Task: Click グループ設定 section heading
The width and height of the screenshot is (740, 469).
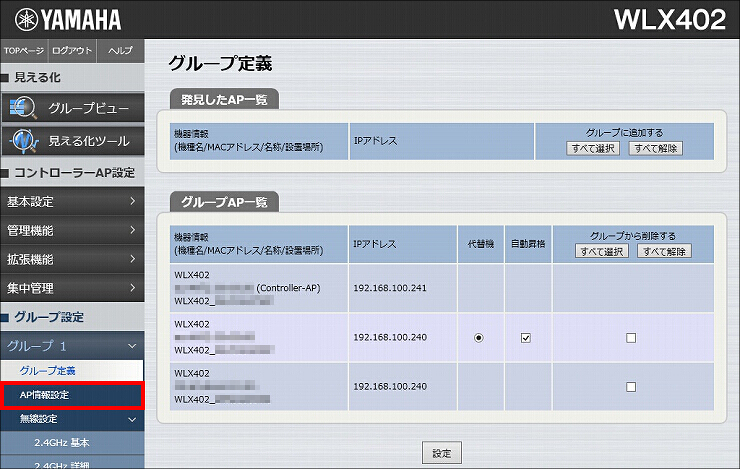Action: tap(49, 317)
